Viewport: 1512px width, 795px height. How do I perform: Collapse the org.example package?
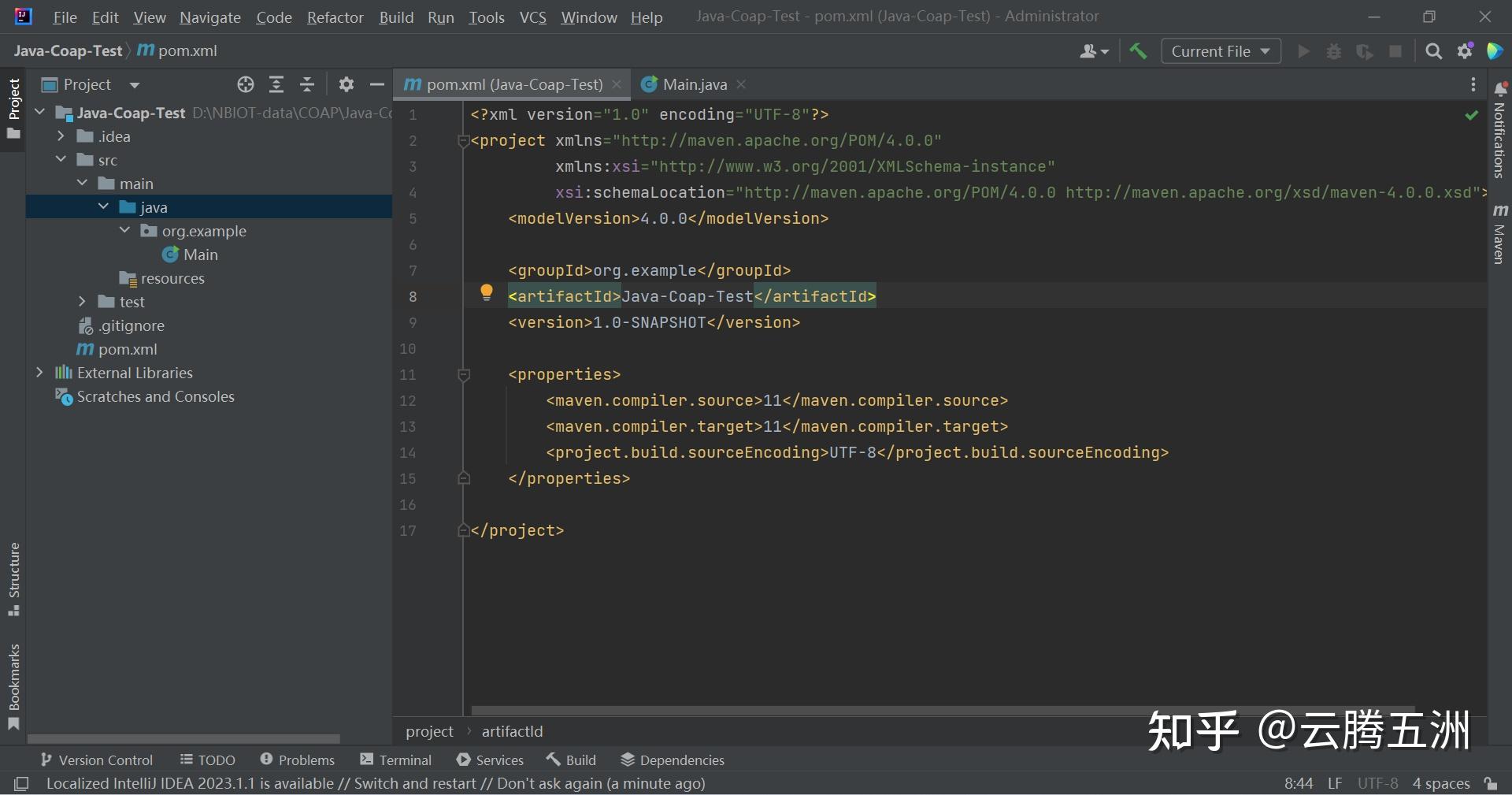[x=125, y=231]
